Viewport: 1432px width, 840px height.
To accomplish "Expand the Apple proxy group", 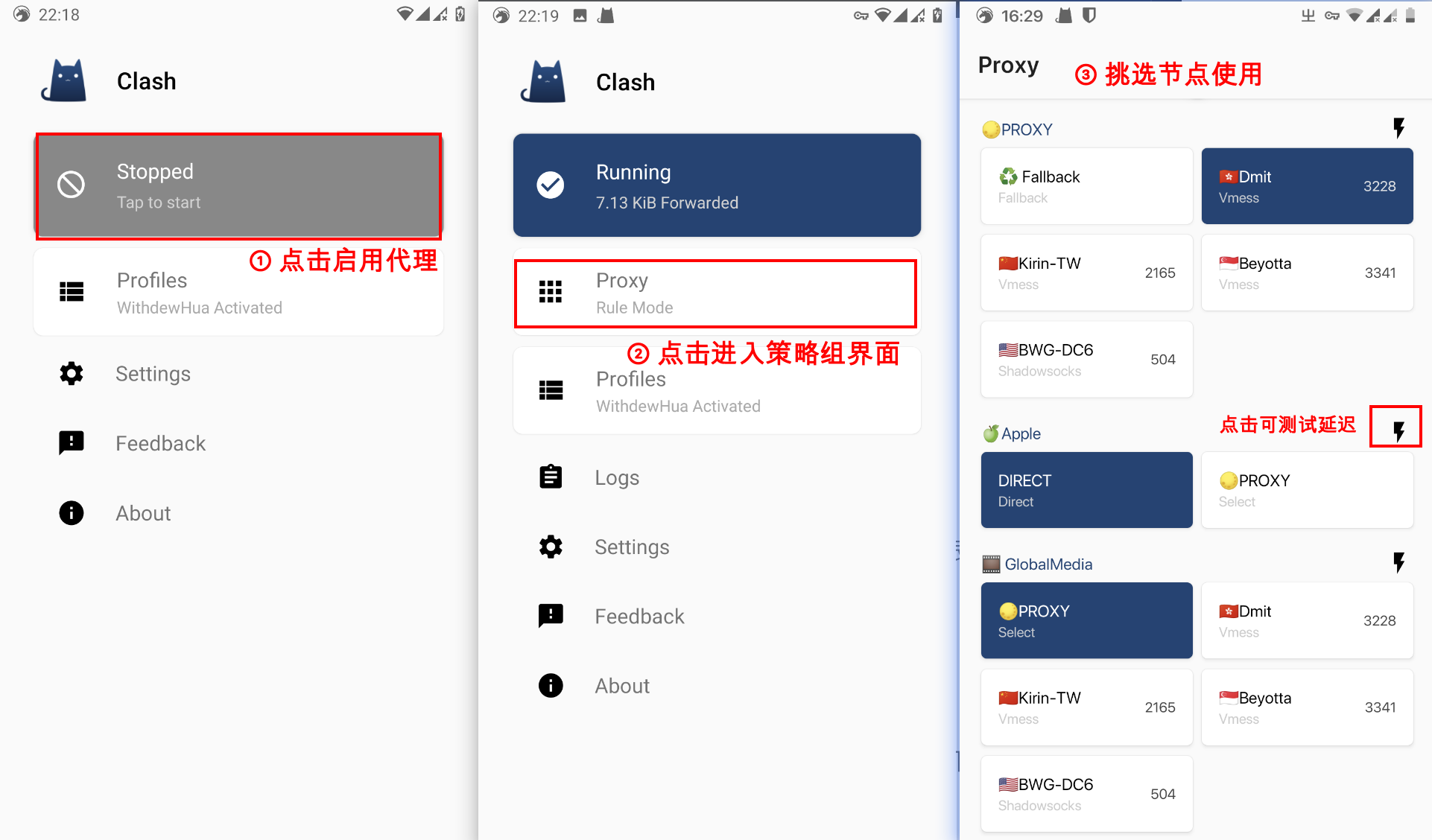I will [1019, 433].
